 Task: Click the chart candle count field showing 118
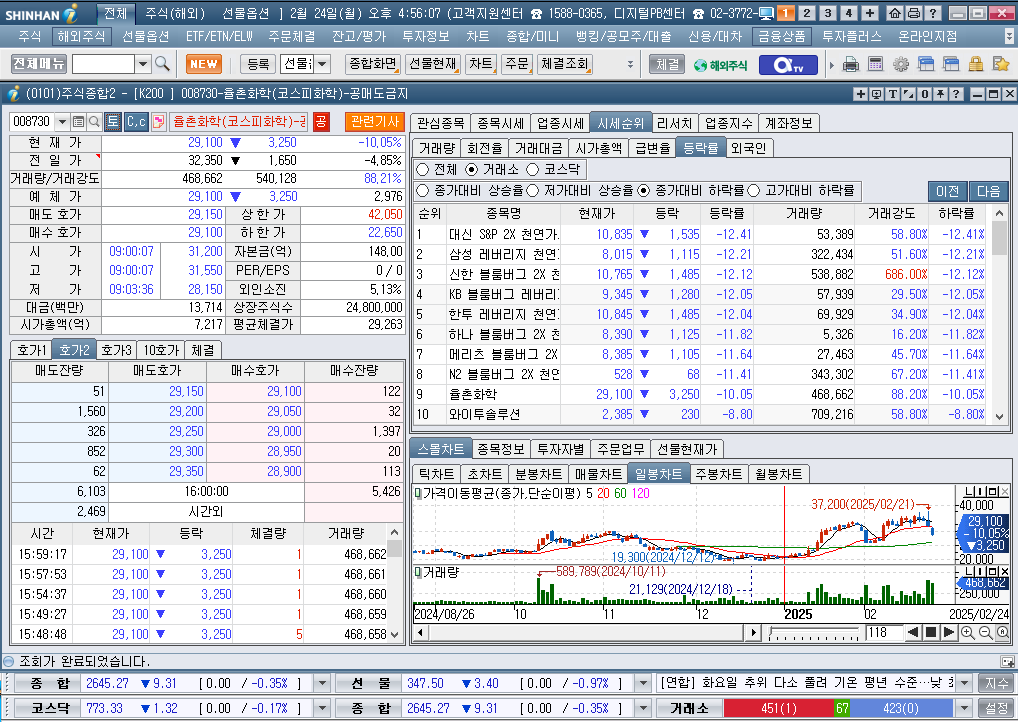(884, 632)
